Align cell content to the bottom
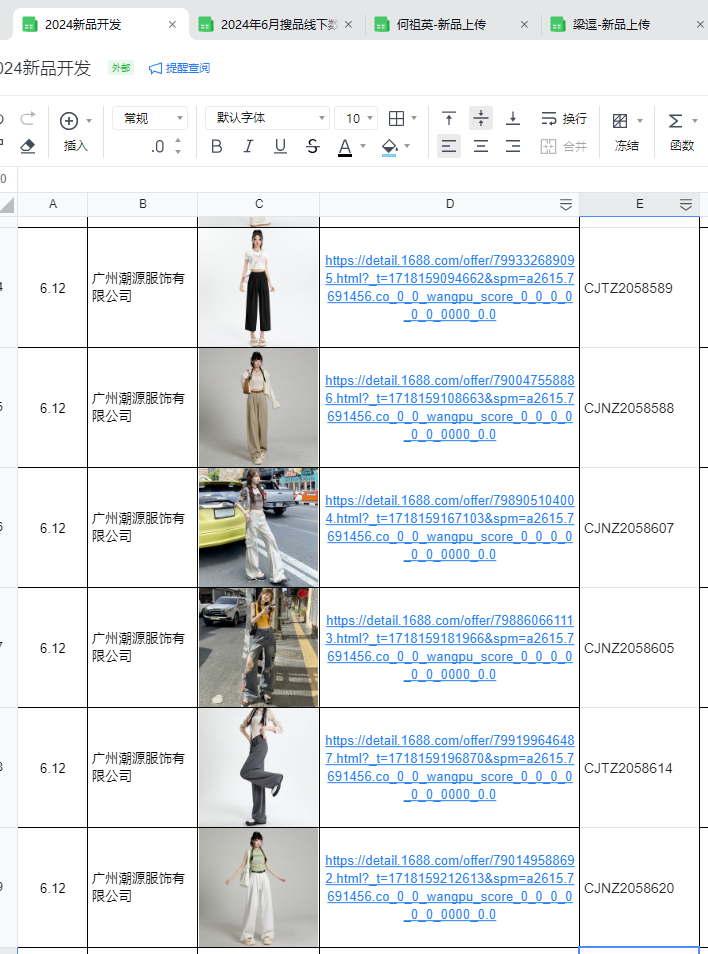 click(513, 119)
